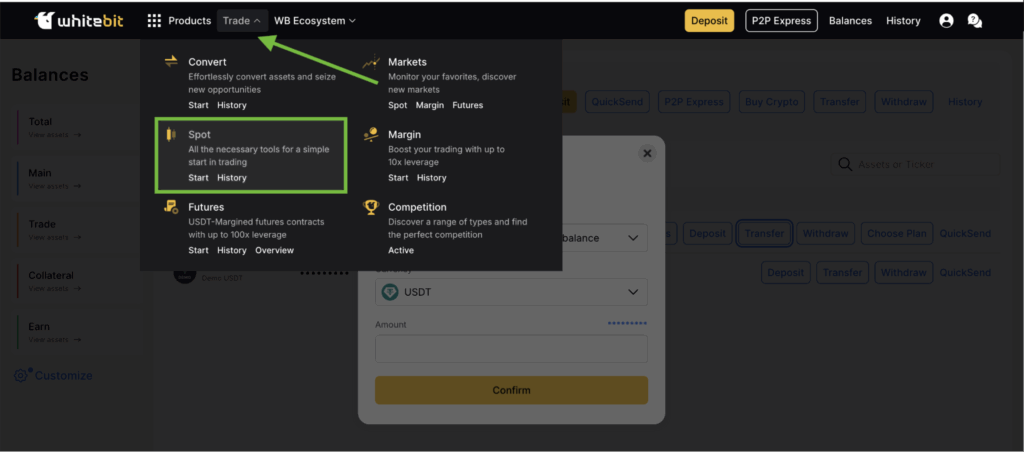Click the Convert arrows icon
This screenshot has width=1024, height=452.
171,61
